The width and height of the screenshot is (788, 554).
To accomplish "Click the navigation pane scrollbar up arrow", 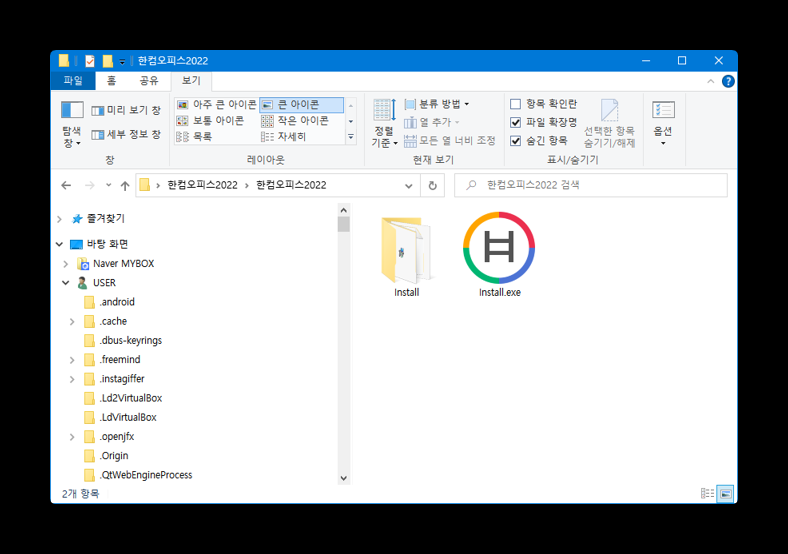I will point(344,210).
